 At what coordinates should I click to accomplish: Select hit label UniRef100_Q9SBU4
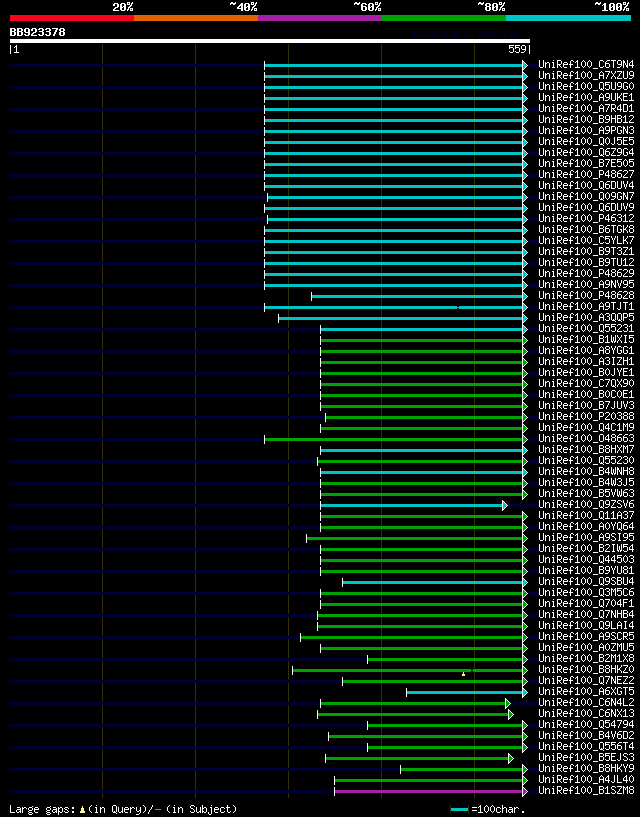tap(586, 581)
